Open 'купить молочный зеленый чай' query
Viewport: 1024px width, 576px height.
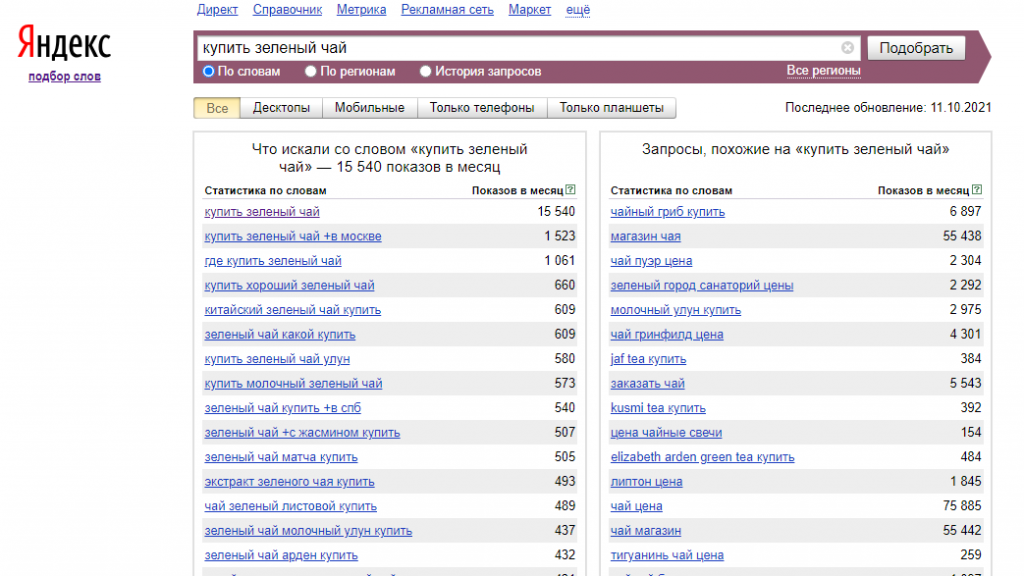click(x=293, y=383)
